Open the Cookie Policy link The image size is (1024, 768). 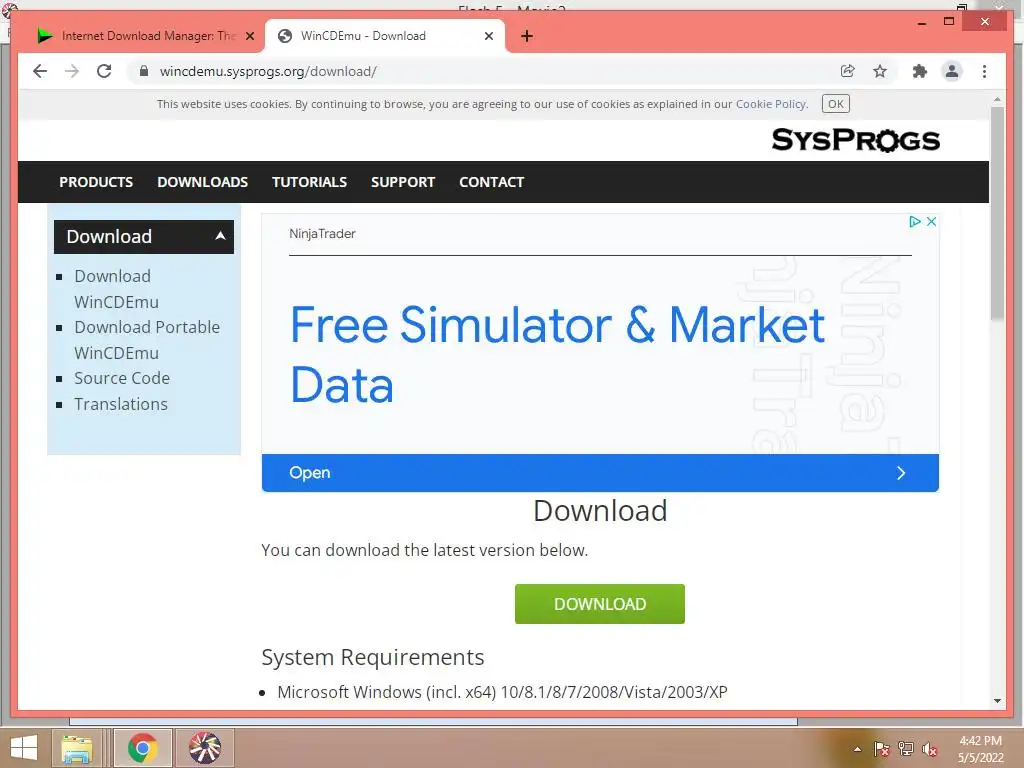771,104
